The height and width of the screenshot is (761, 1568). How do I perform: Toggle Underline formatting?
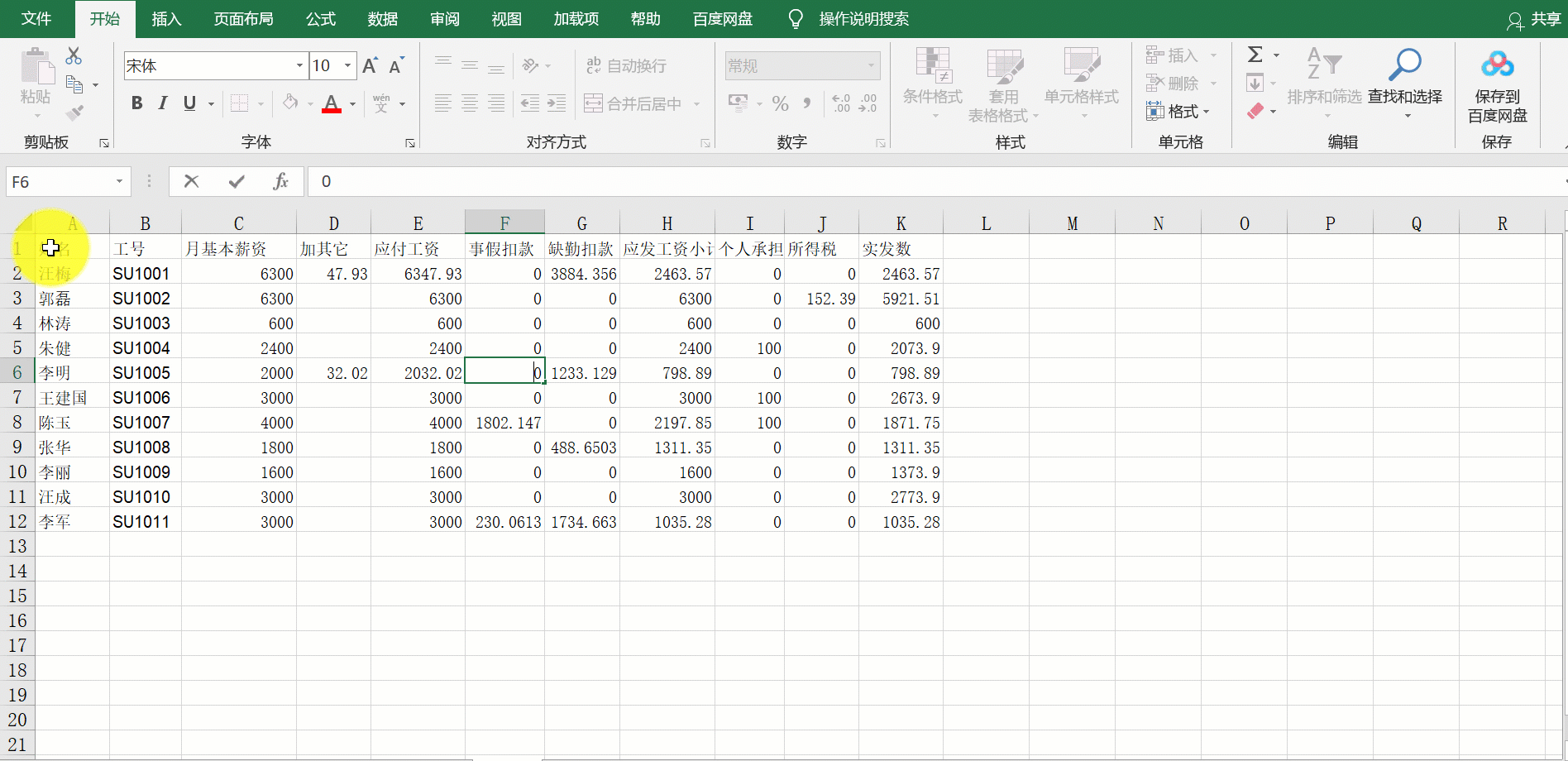click(189, 103)
